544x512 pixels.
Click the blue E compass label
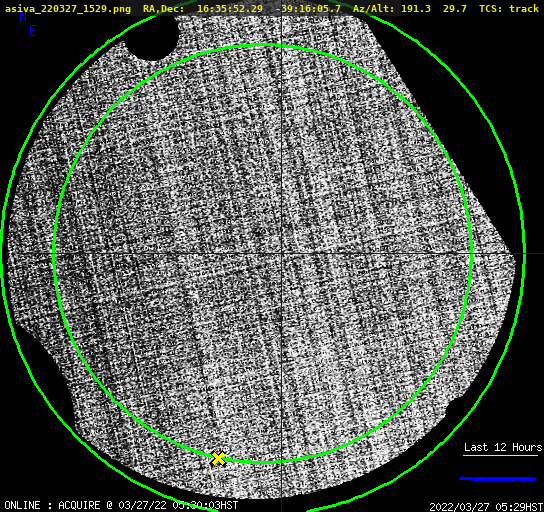[x=33, y=31]
